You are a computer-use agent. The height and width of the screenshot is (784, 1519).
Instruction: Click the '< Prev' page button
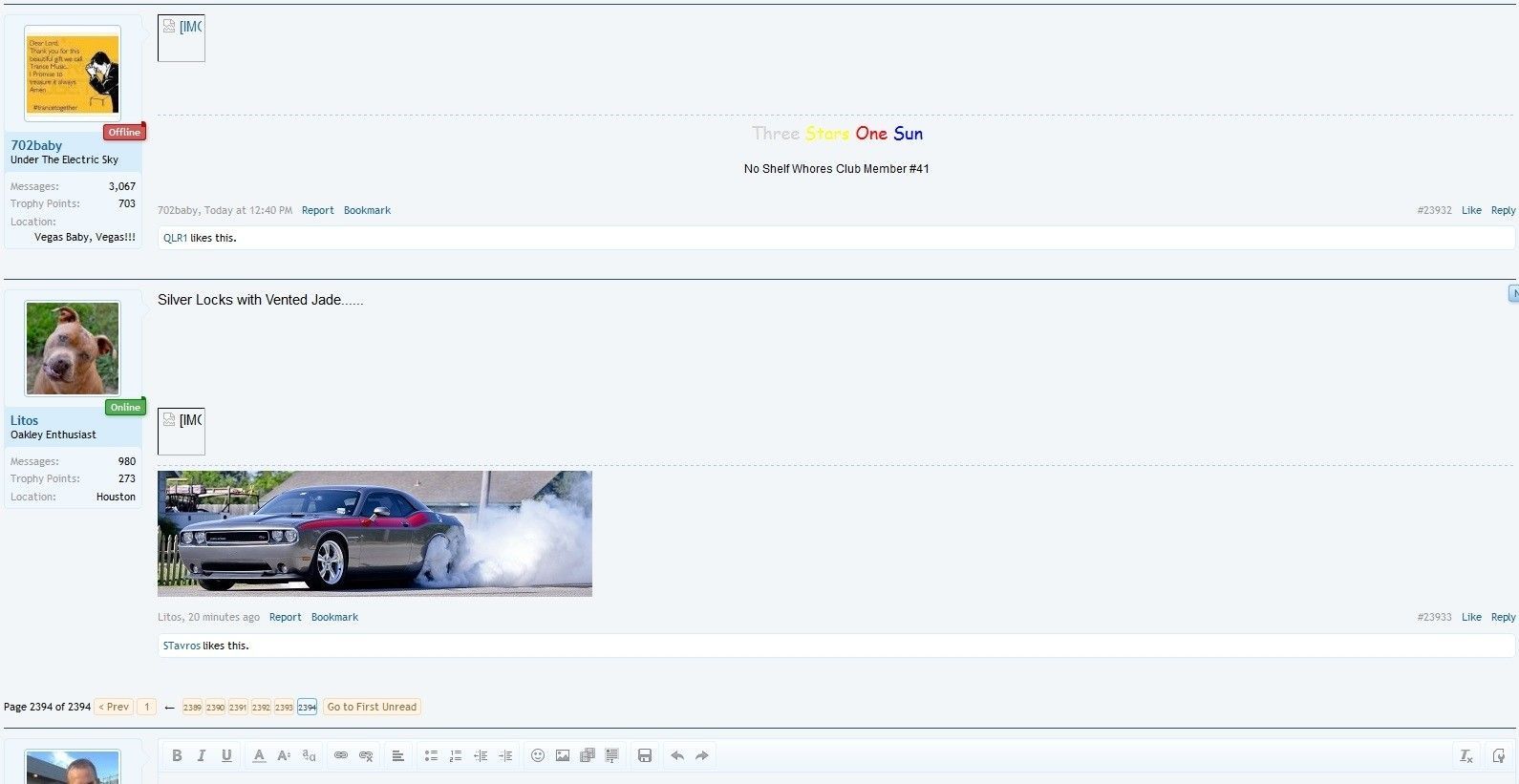114,707
